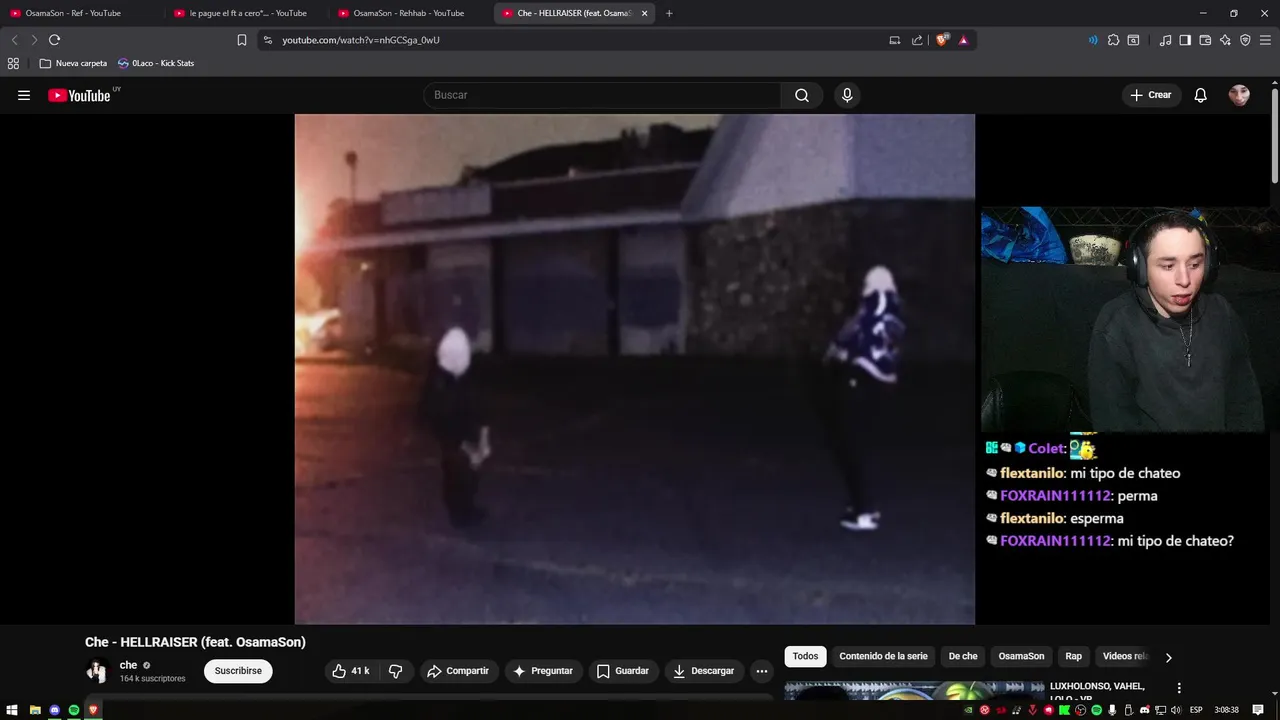This screenshot has height=720, width=1280.
Task: Open the che channel avatar
Action: pyautogui.click(x=97, y=671)
